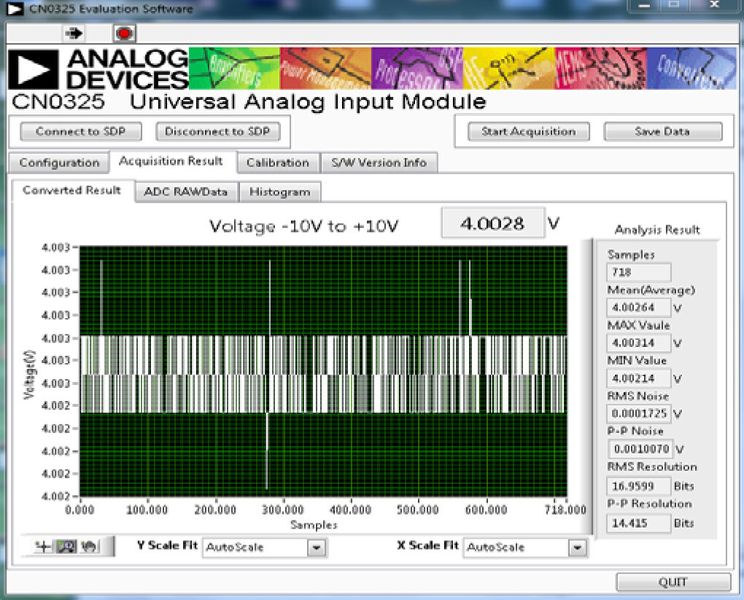This screenshot has width=744, height=600.
Task: Open the S/W Version Info tab
Action: click(379, 163)
